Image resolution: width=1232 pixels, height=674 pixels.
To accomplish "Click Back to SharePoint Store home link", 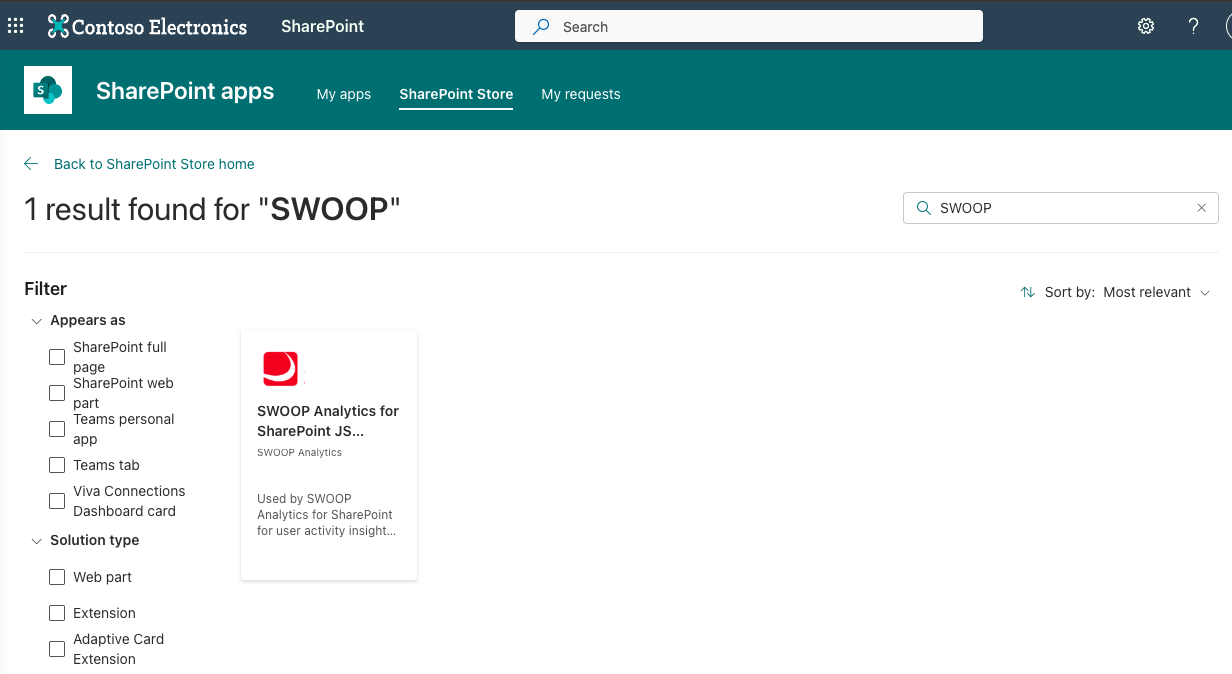I will [154, 164].
